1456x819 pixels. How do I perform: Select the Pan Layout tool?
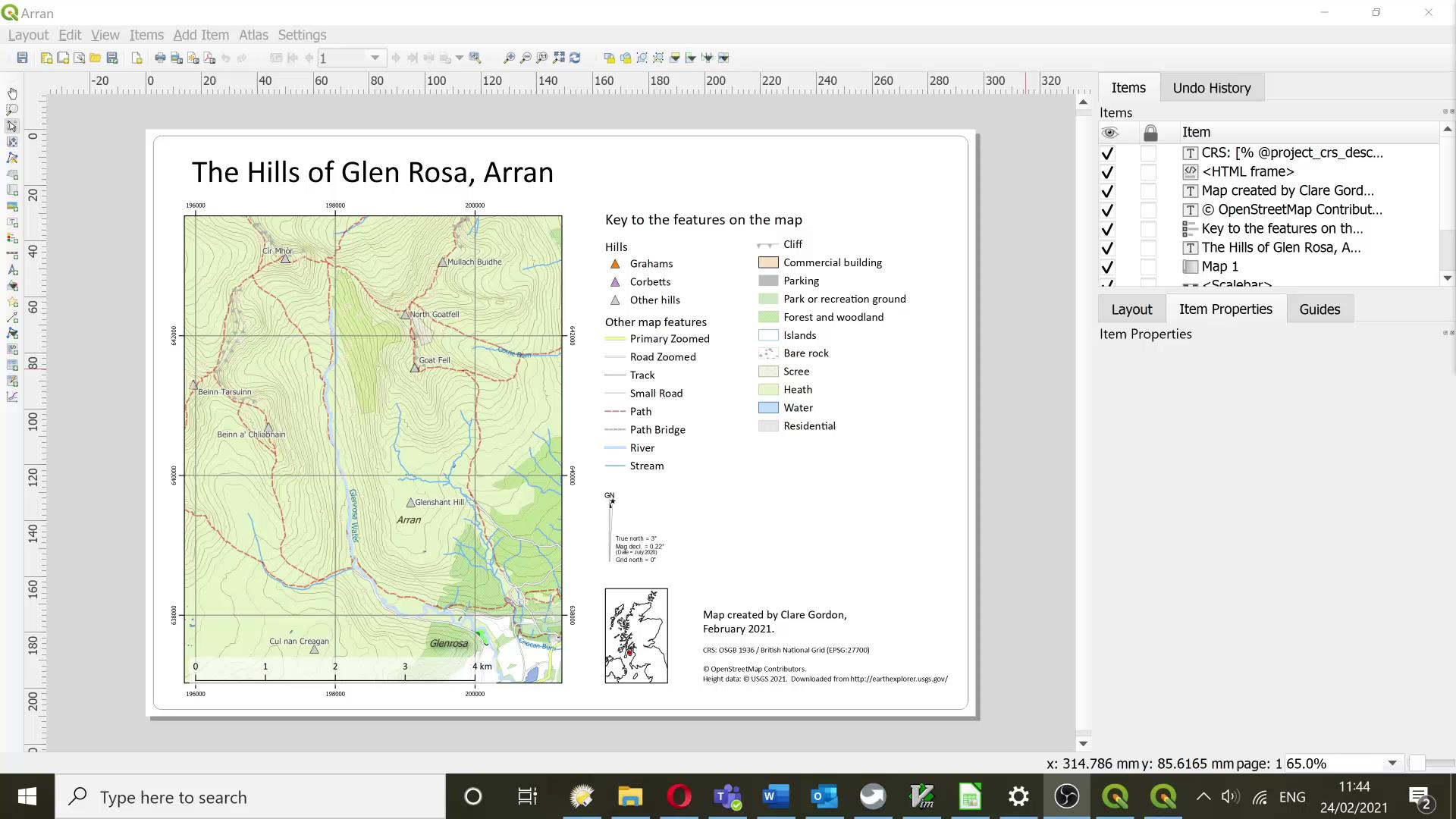[12, 94]
